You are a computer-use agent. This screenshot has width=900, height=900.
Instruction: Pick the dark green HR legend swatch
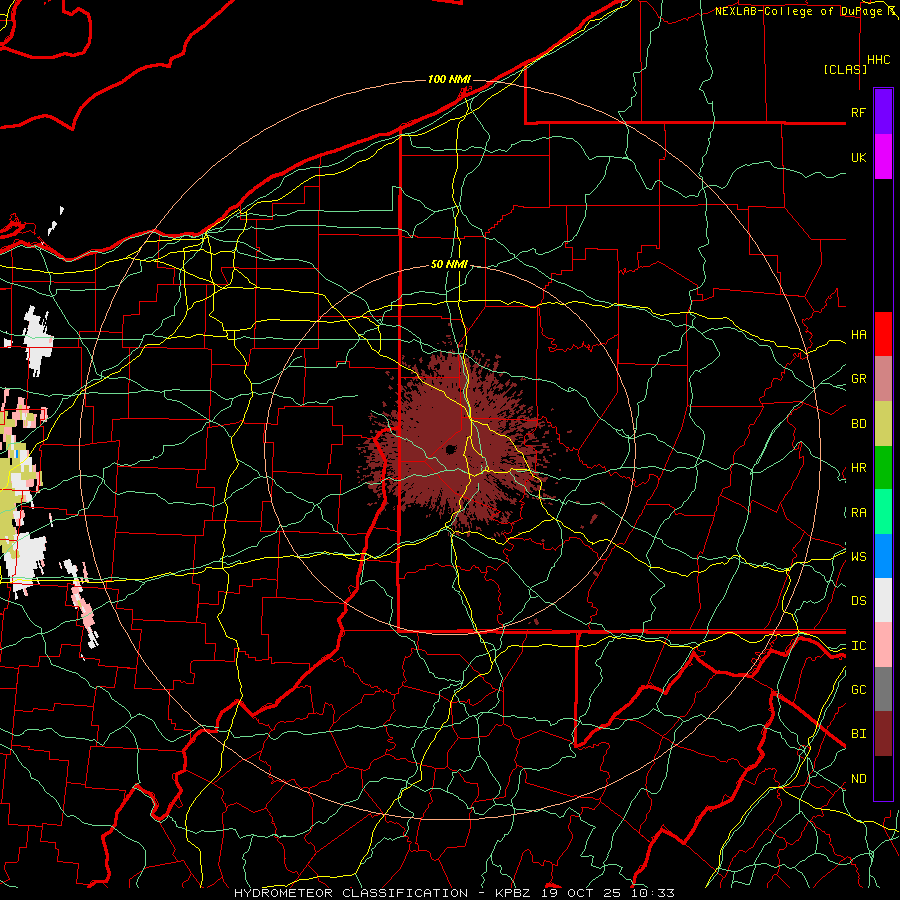pyautogui.click(x=883, y=467)
